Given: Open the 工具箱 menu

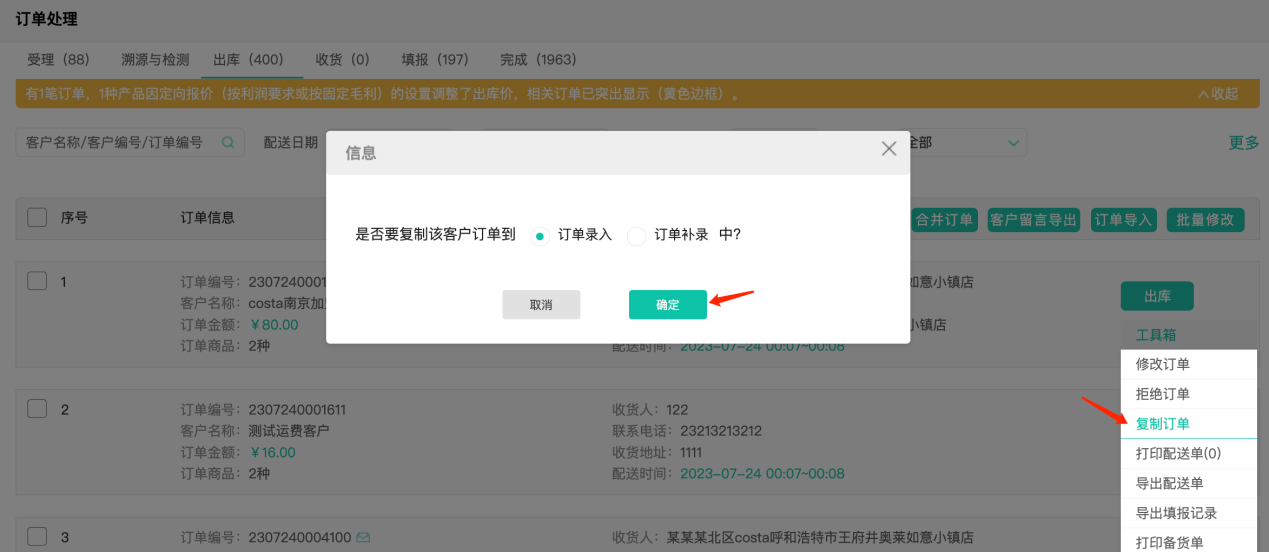Looking at the screenshot, I should (x=1156, y=335).
